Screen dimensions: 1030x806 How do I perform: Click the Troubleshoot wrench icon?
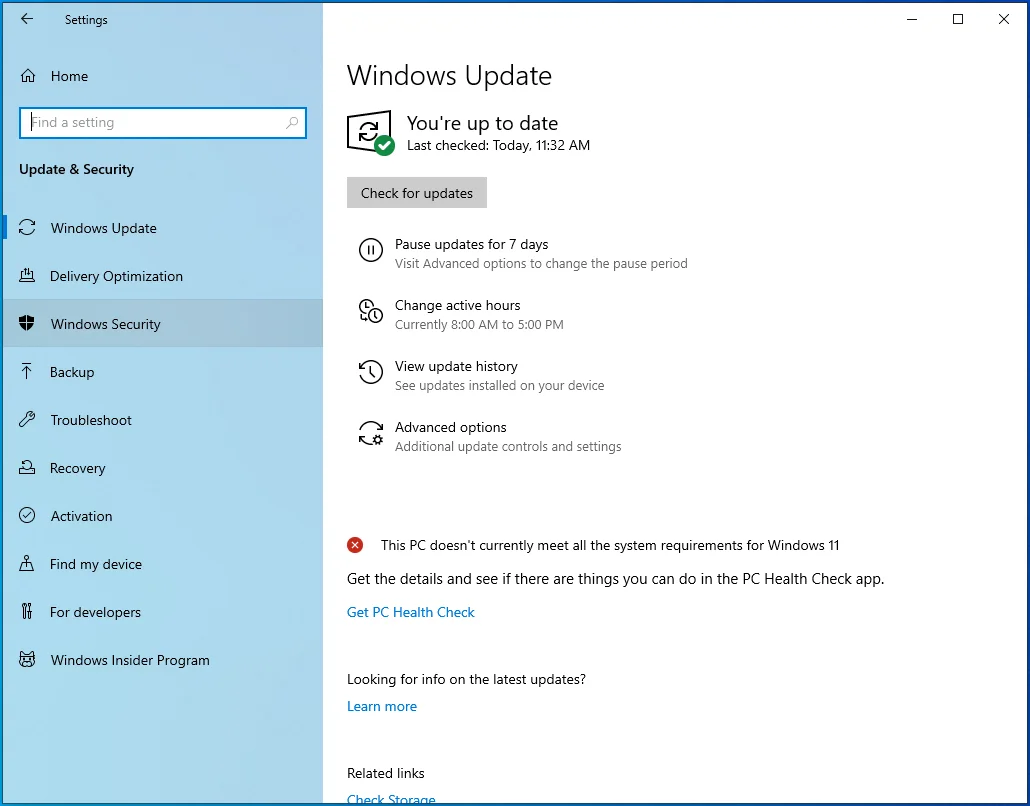27,420
